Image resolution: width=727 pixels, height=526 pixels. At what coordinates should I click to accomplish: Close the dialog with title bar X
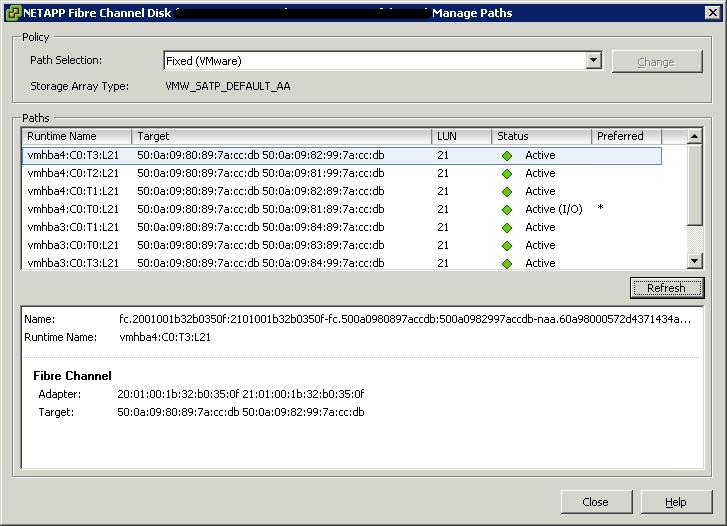pyautogui.click(x=713, y=13)
